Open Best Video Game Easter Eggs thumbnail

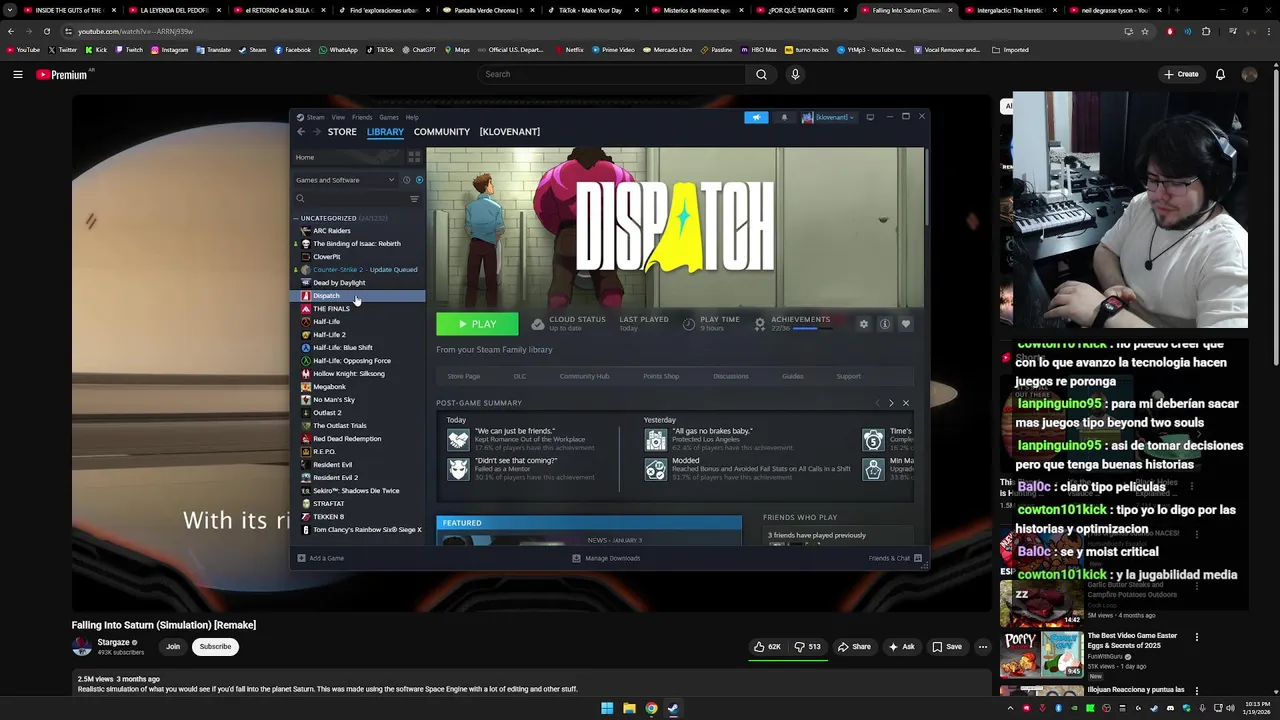tap(1041, 654)
